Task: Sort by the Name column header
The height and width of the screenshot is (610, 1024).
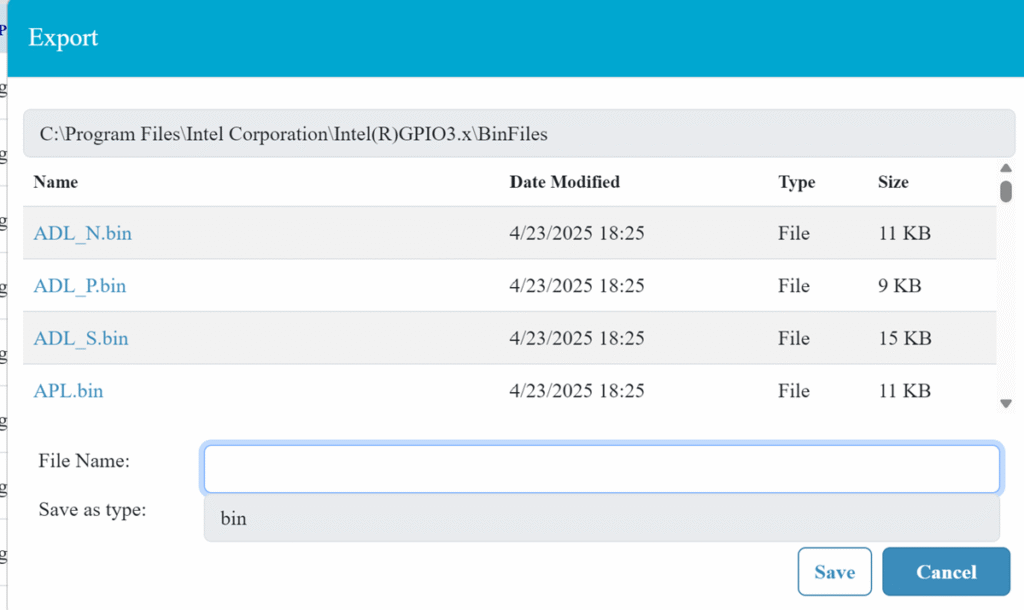Action: 56,182
